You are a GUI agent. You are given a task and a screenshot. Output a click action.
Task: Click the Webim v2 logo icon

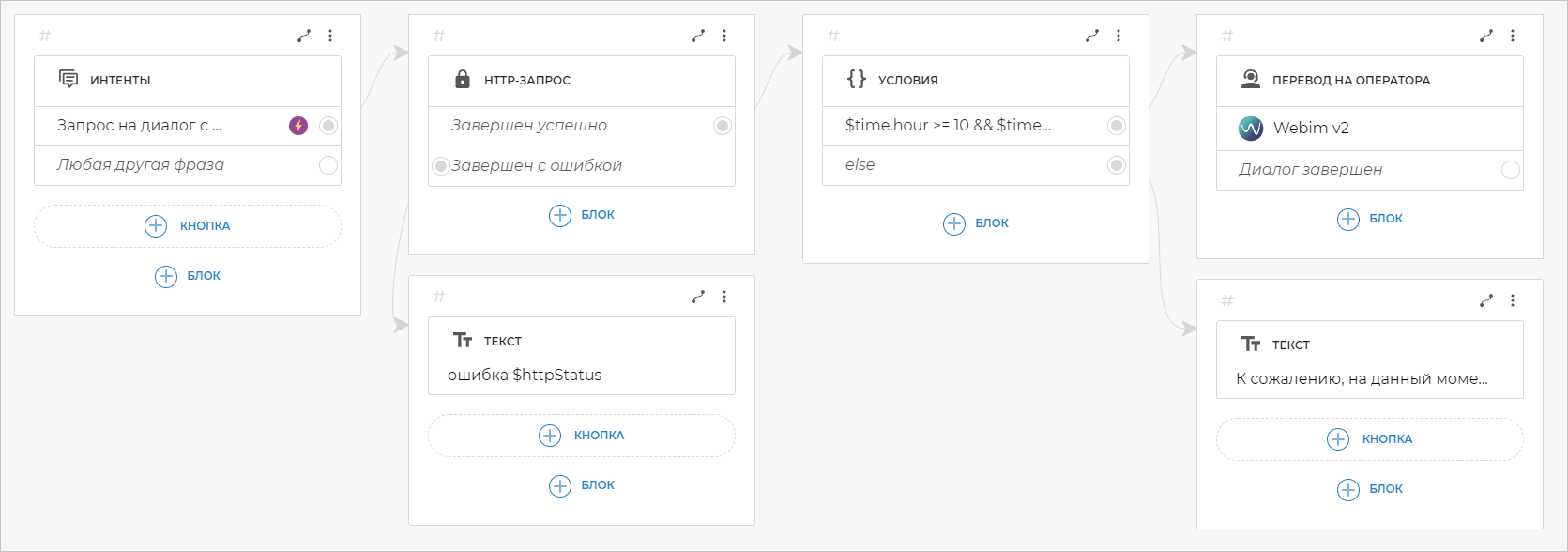click(1251, 129)
